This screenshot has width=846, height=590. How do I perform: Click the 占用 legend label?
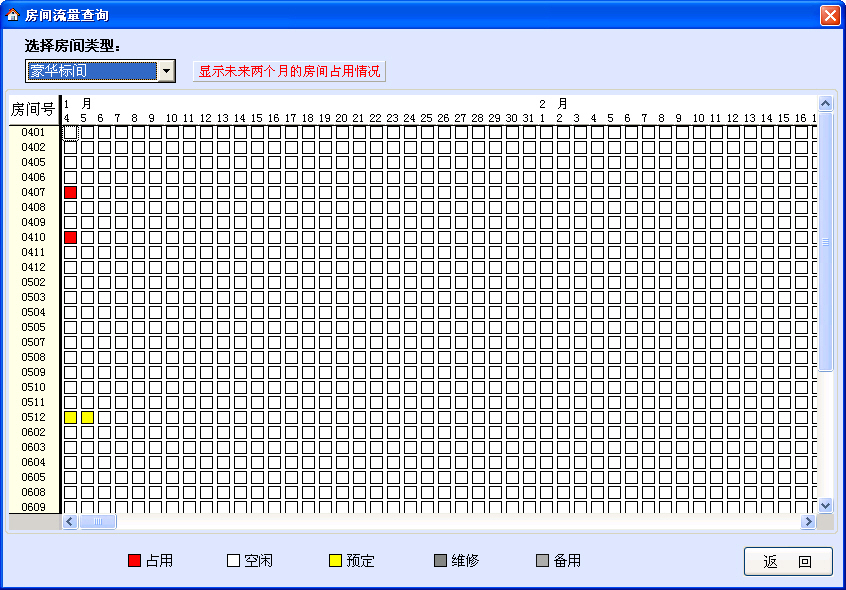159,561
